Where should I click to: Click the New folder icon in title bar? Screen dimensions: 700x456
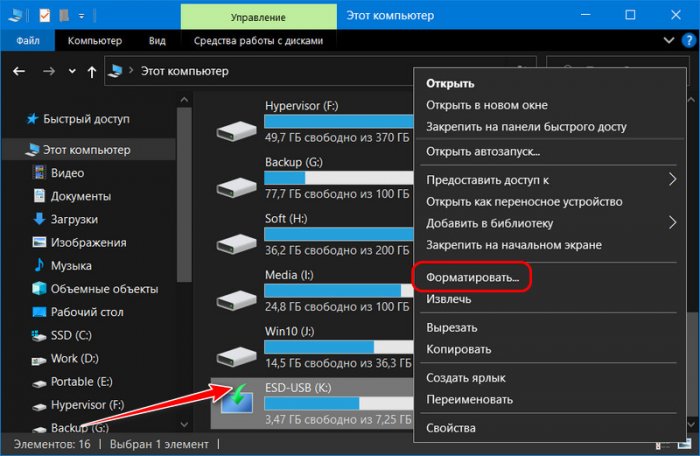pyautogui.click(x=64, y=16)
